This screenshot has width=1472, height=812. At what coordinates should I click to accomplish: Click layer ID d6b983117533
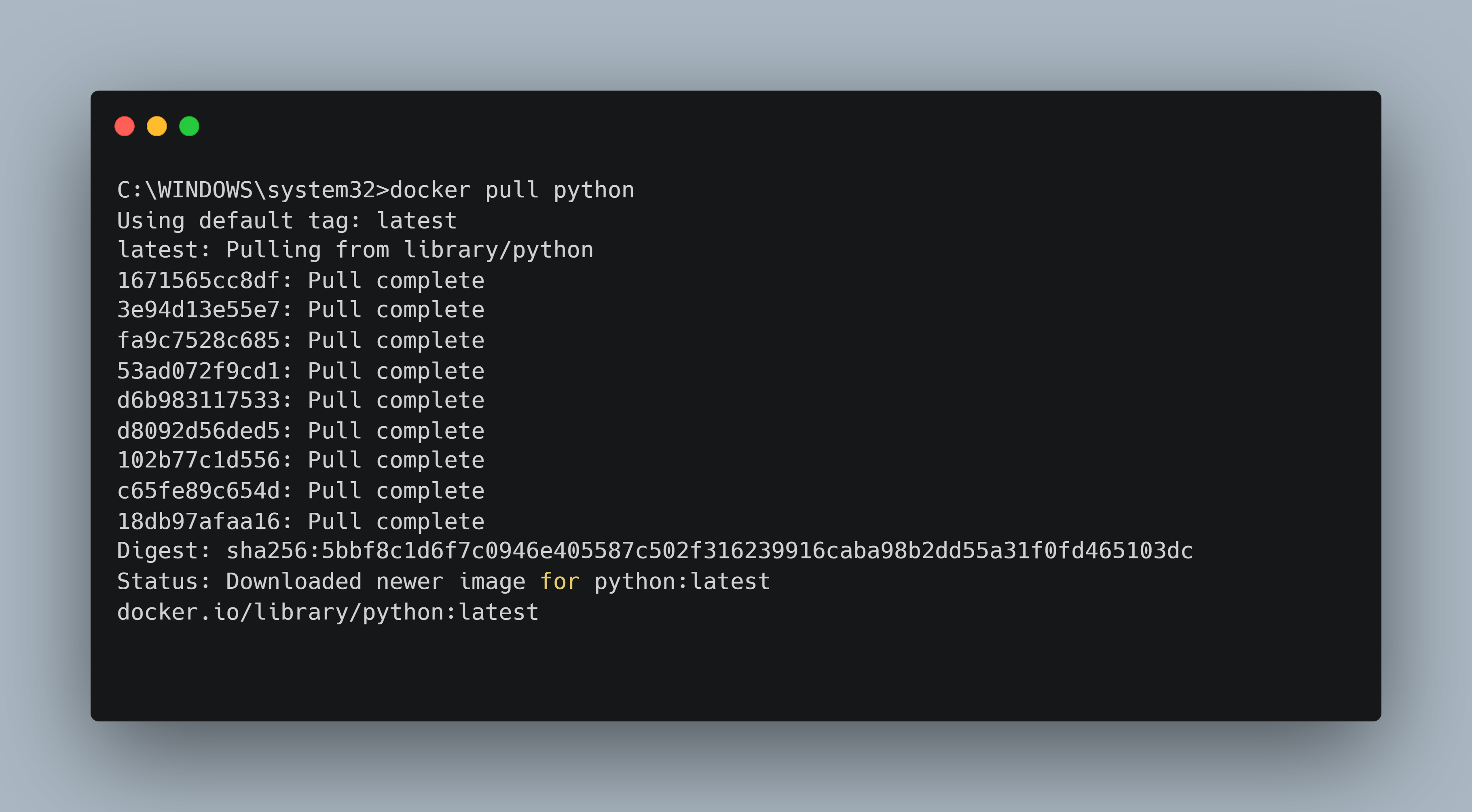pos(198,400)
